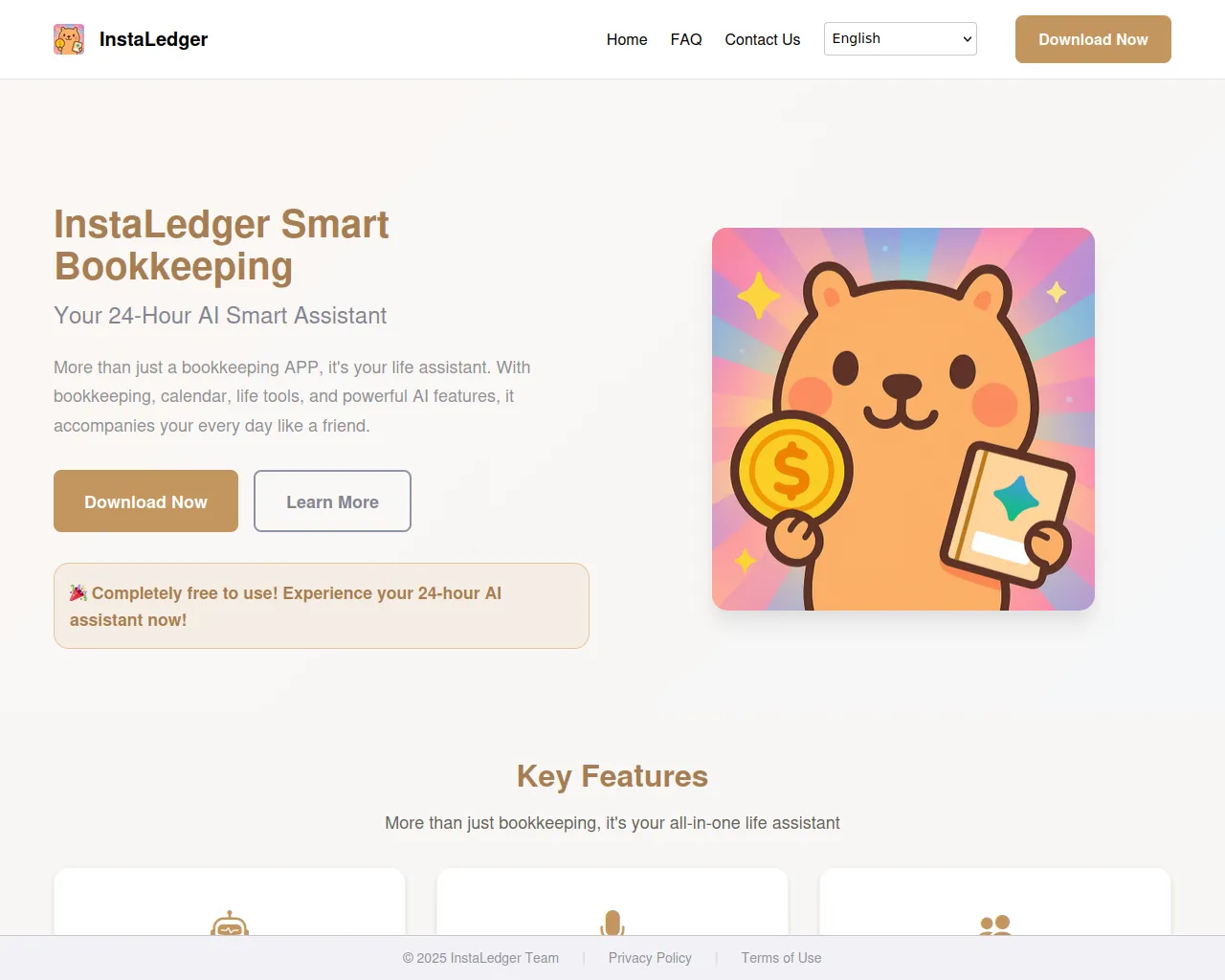The height and width of the screenshot is (980, 1225).
Task: Select Contact Us in the navigation bar
Action: (x=763, y=39)
